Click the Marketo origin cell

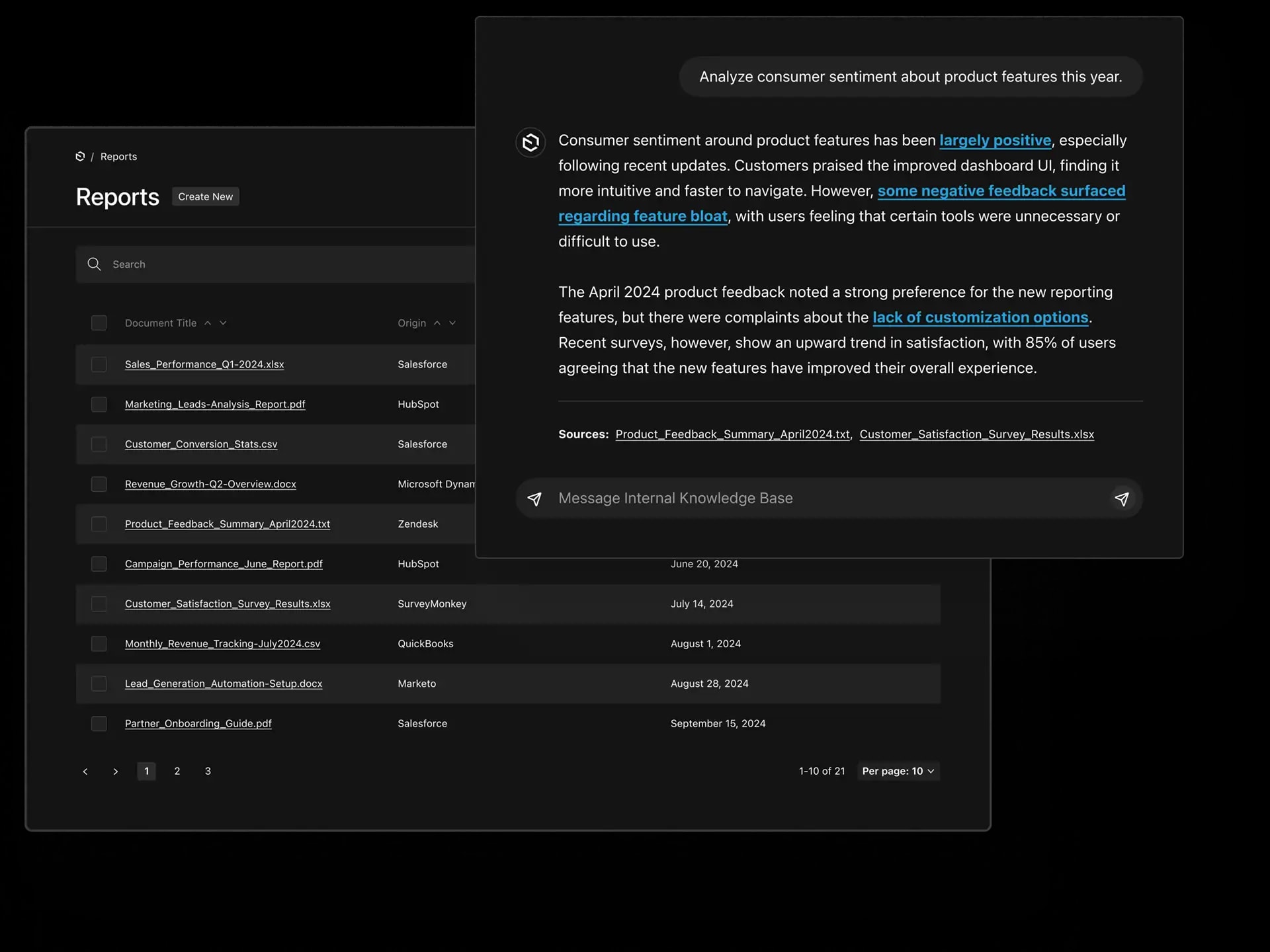[417, 684]
